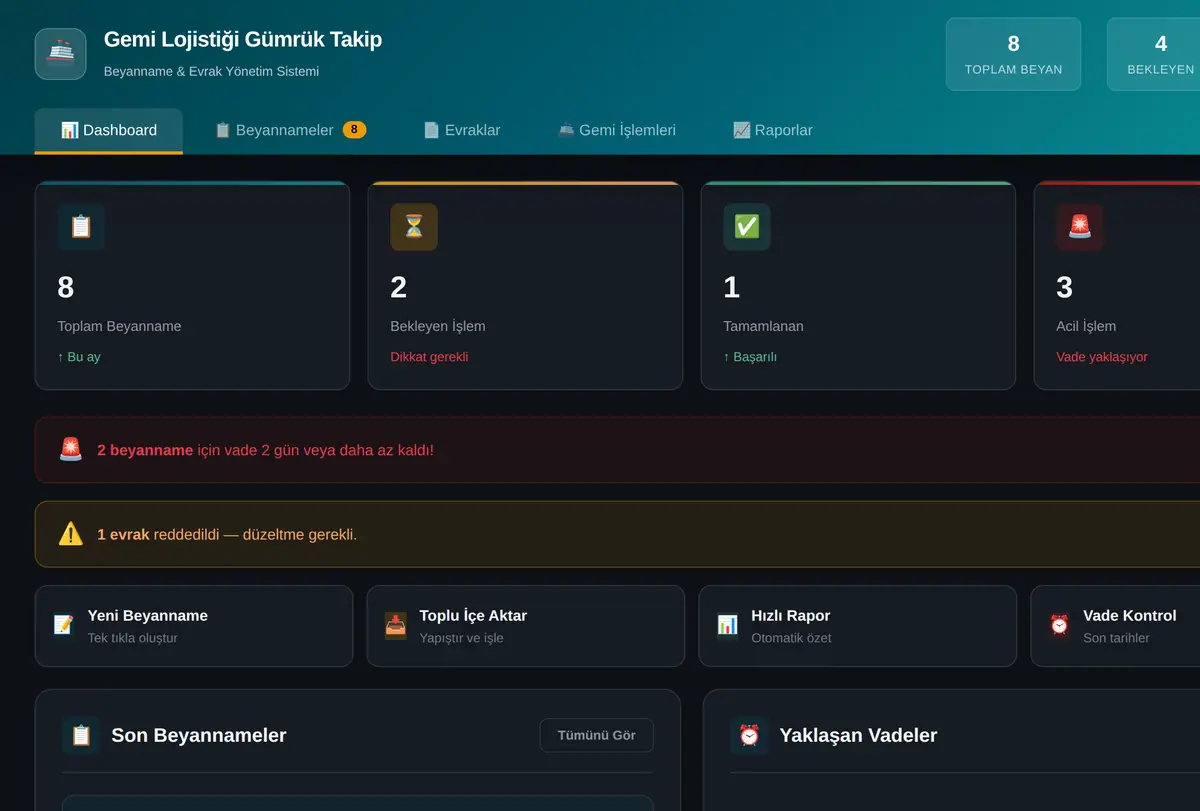The height and width of the screenshot is (811, 1200).
Task: Click the siren icon on Acil İşlem card
Action: (x=1080, y=227)
